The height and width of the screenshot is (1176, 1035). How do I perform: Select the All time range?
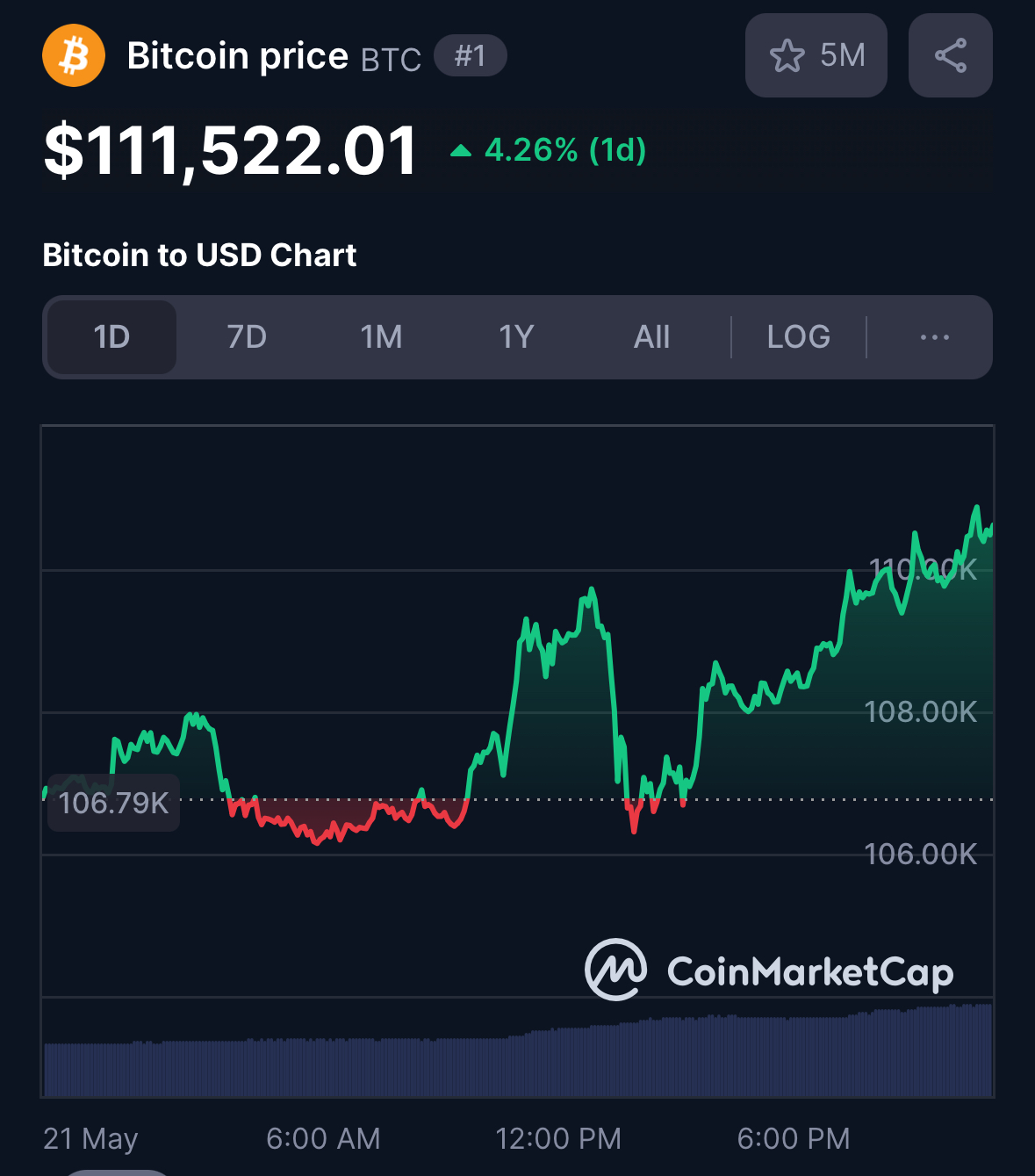(x=651, y=337)
